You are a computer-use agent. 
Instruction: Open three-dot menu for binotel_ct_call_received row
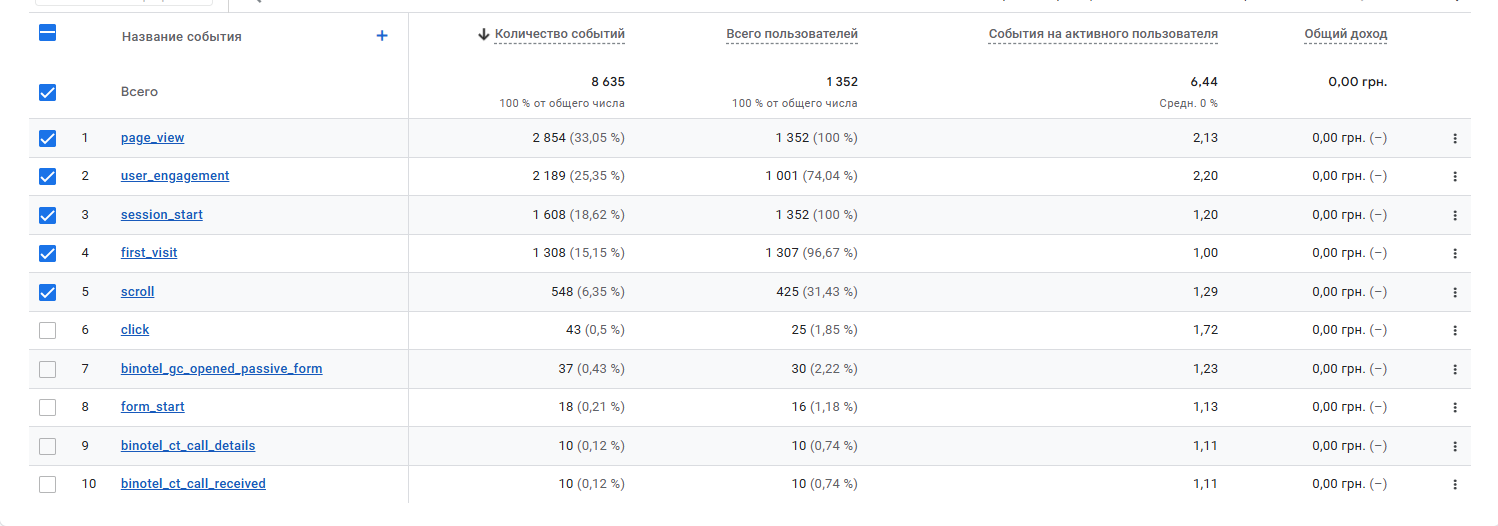[x=1455, y=485]
